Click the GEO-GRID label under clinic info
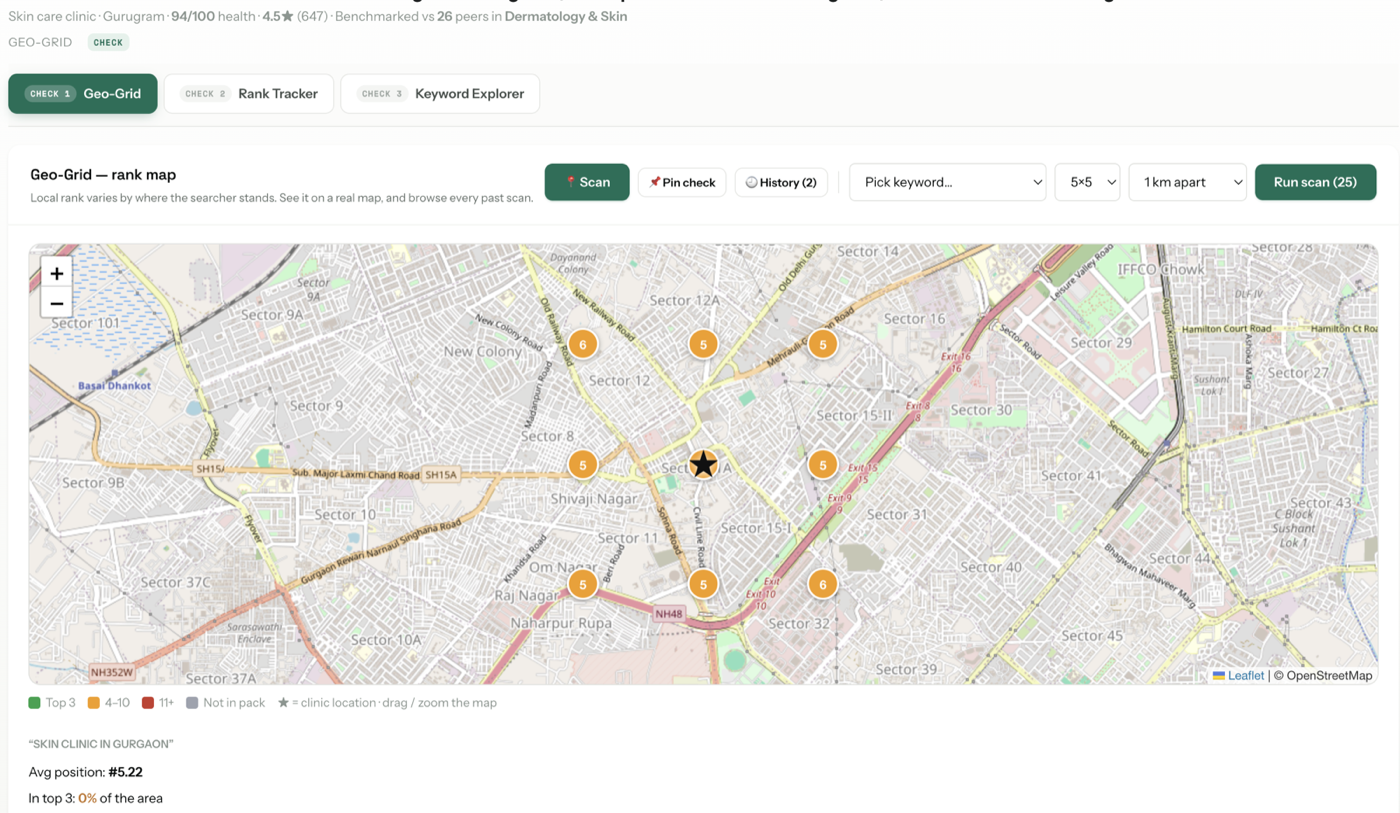 click(x=40, y=42)
